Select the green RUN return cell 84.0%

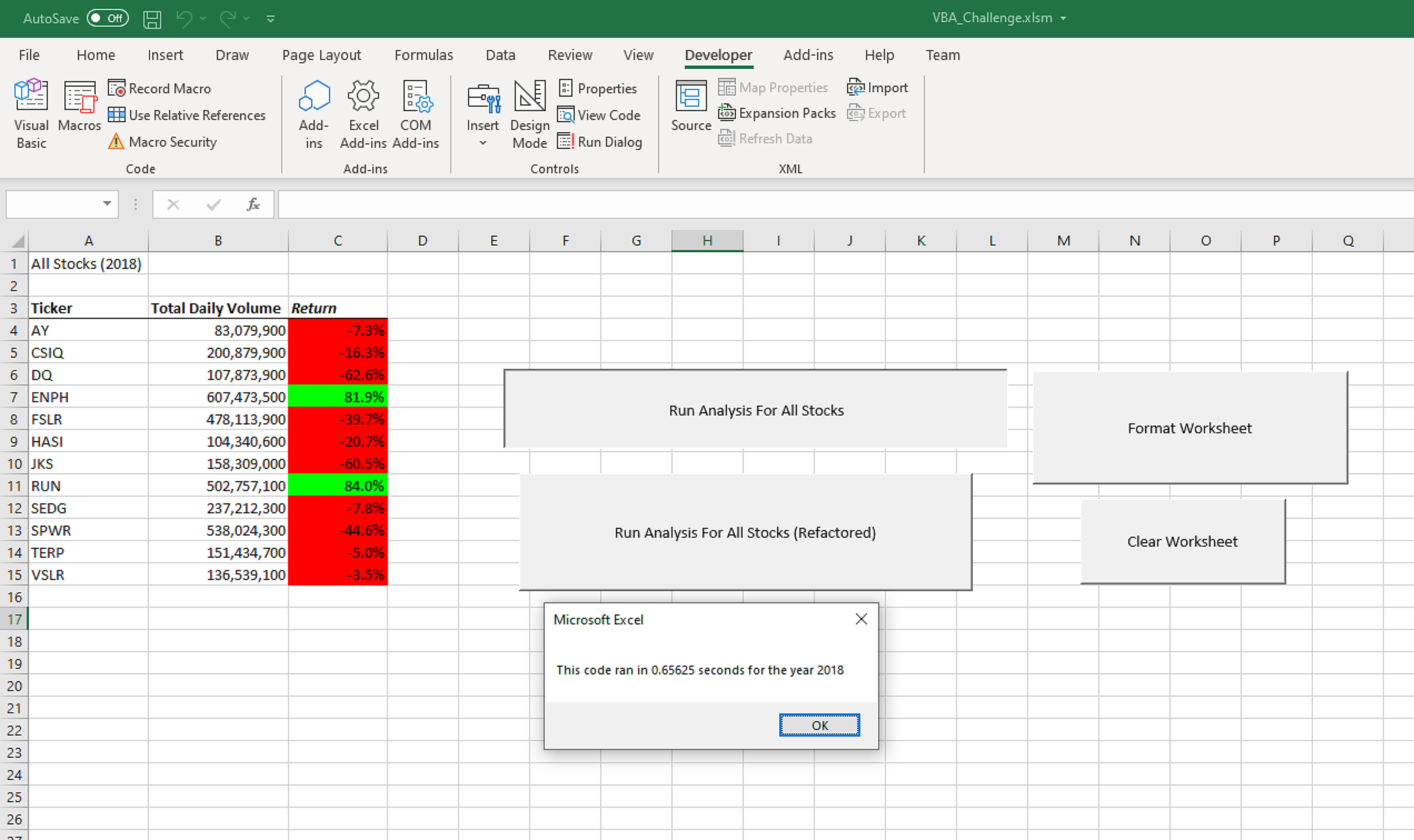point(337,486)
